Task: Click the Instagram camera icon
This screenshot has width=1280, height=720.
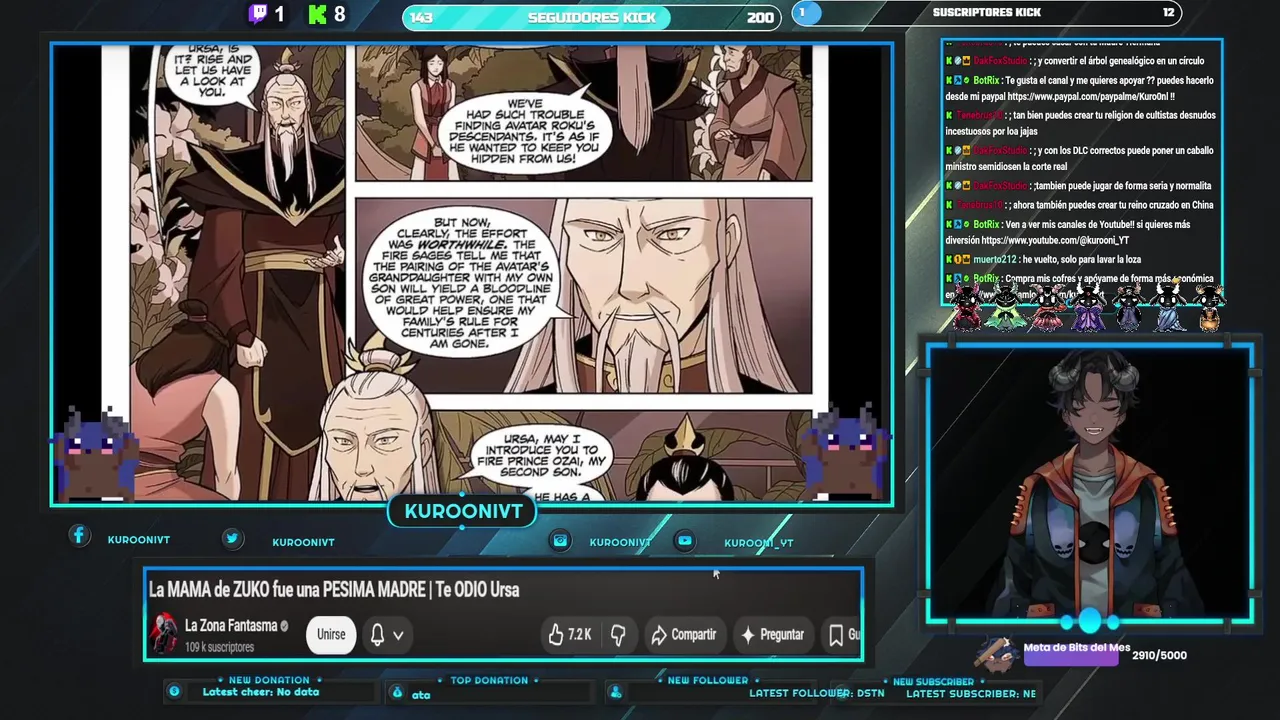Action: click(561, 540)
